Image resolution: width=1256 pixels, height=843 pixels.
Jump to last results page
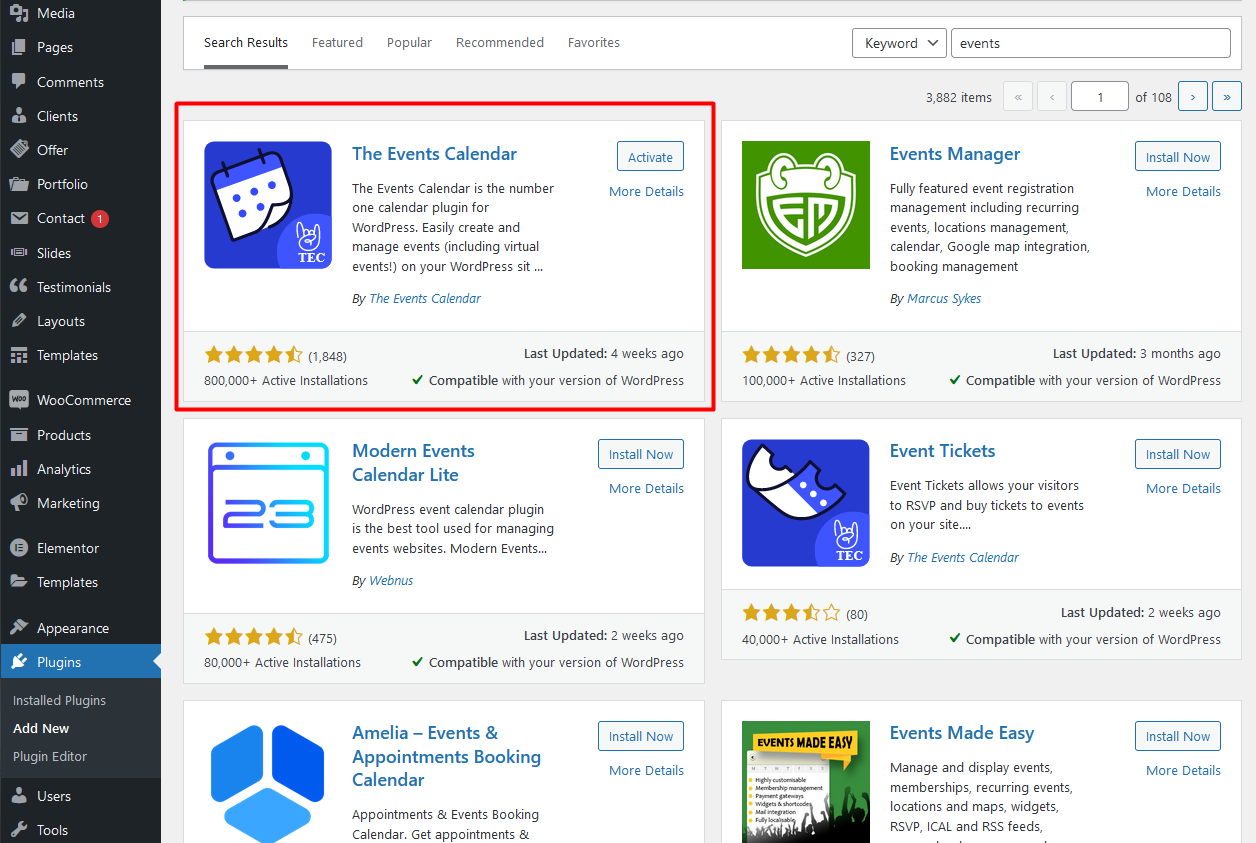click(1227, 97)
